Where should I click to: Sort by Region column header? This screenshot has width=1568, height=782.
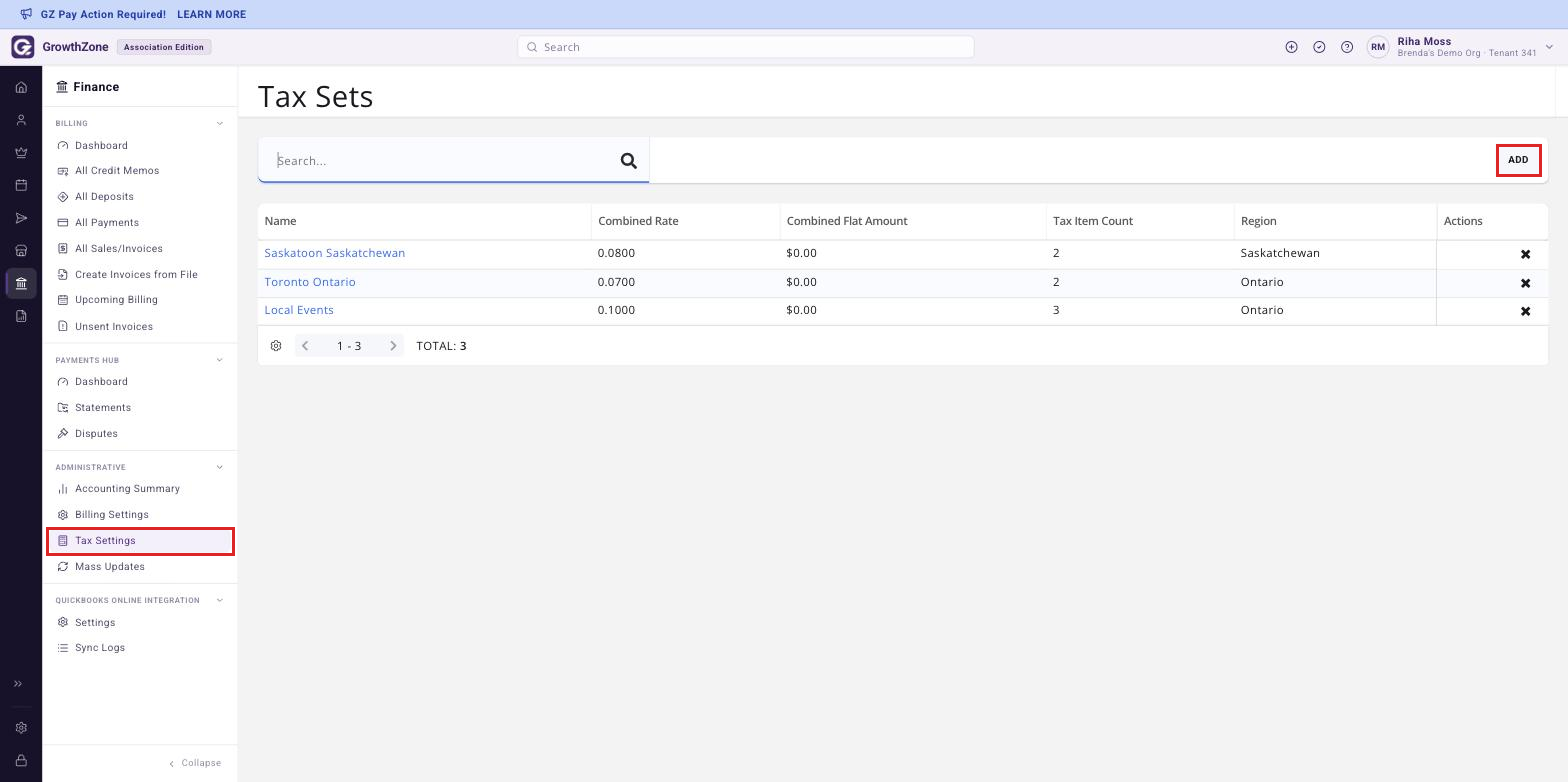pos(1335,221)
